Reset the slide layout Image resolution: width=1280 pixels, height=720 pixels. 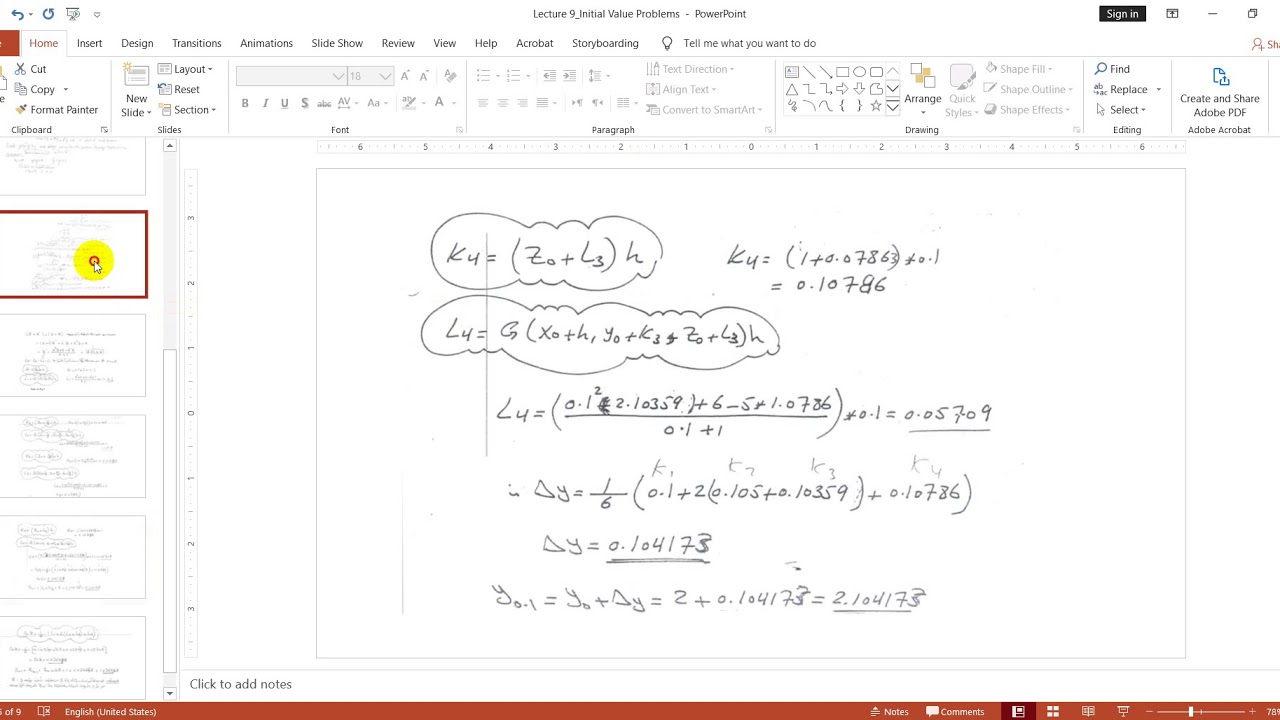point(179,89)
